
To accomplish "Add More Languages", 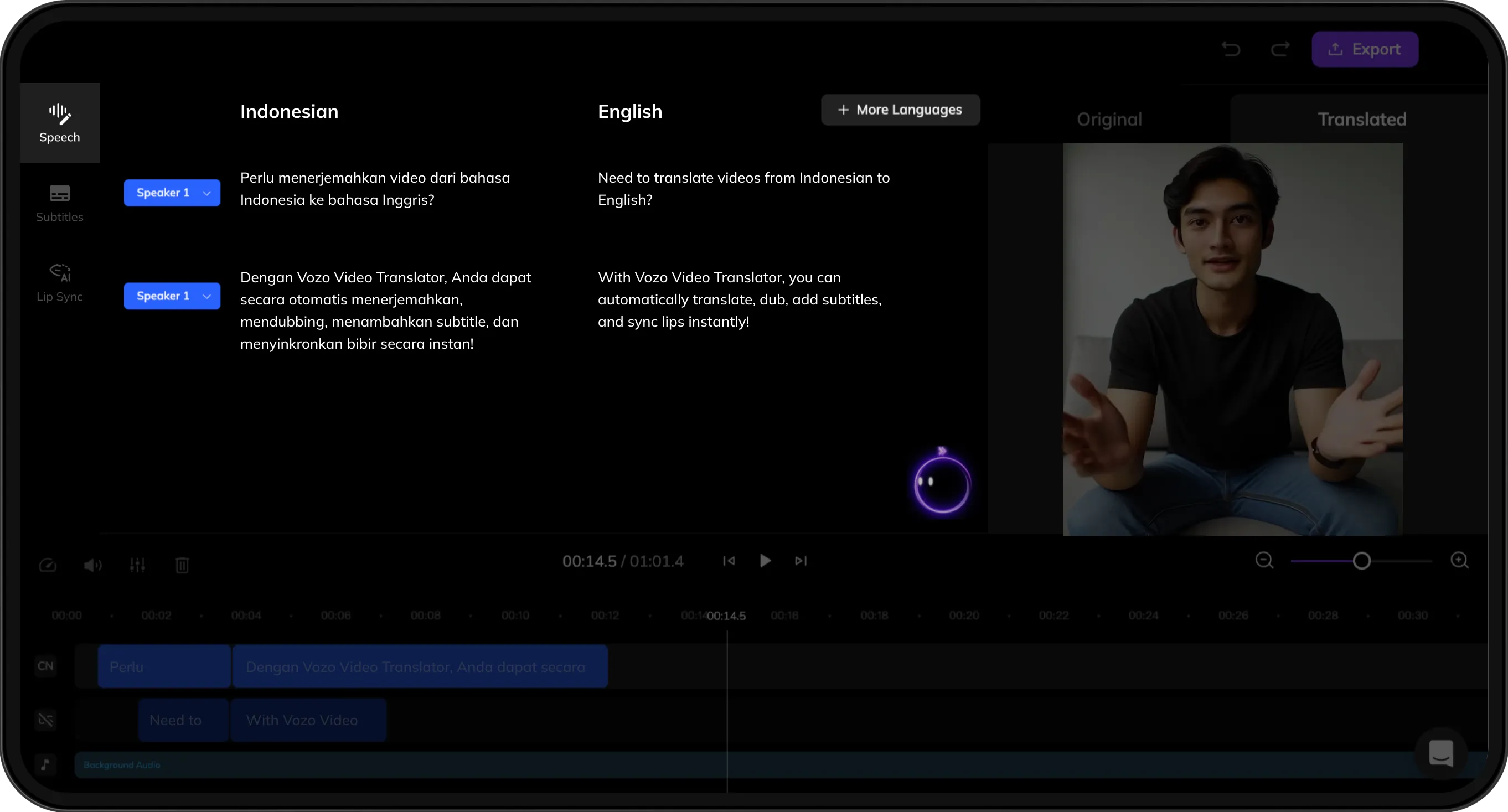I will pyautogui.click(x=900, y=110).
